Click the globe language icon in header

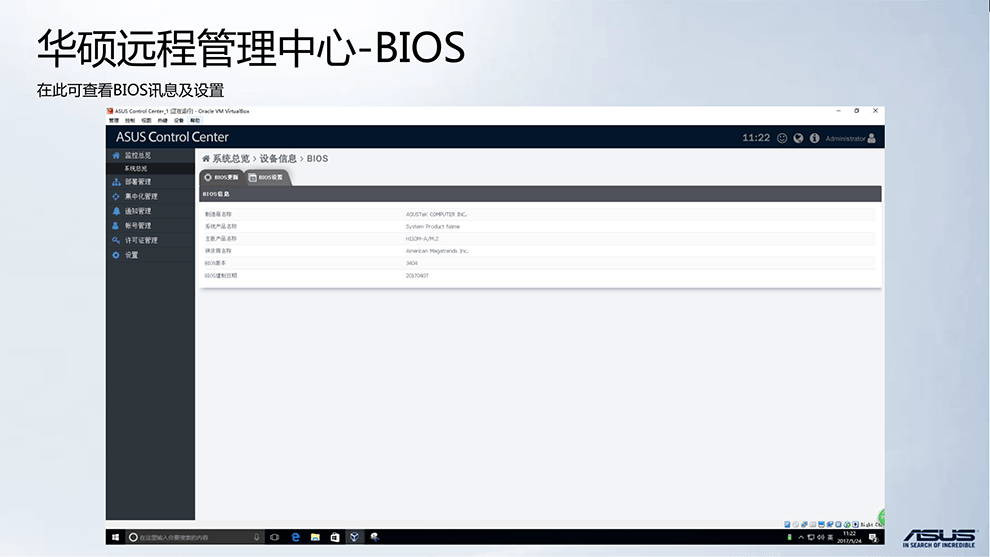click(799, 138)
